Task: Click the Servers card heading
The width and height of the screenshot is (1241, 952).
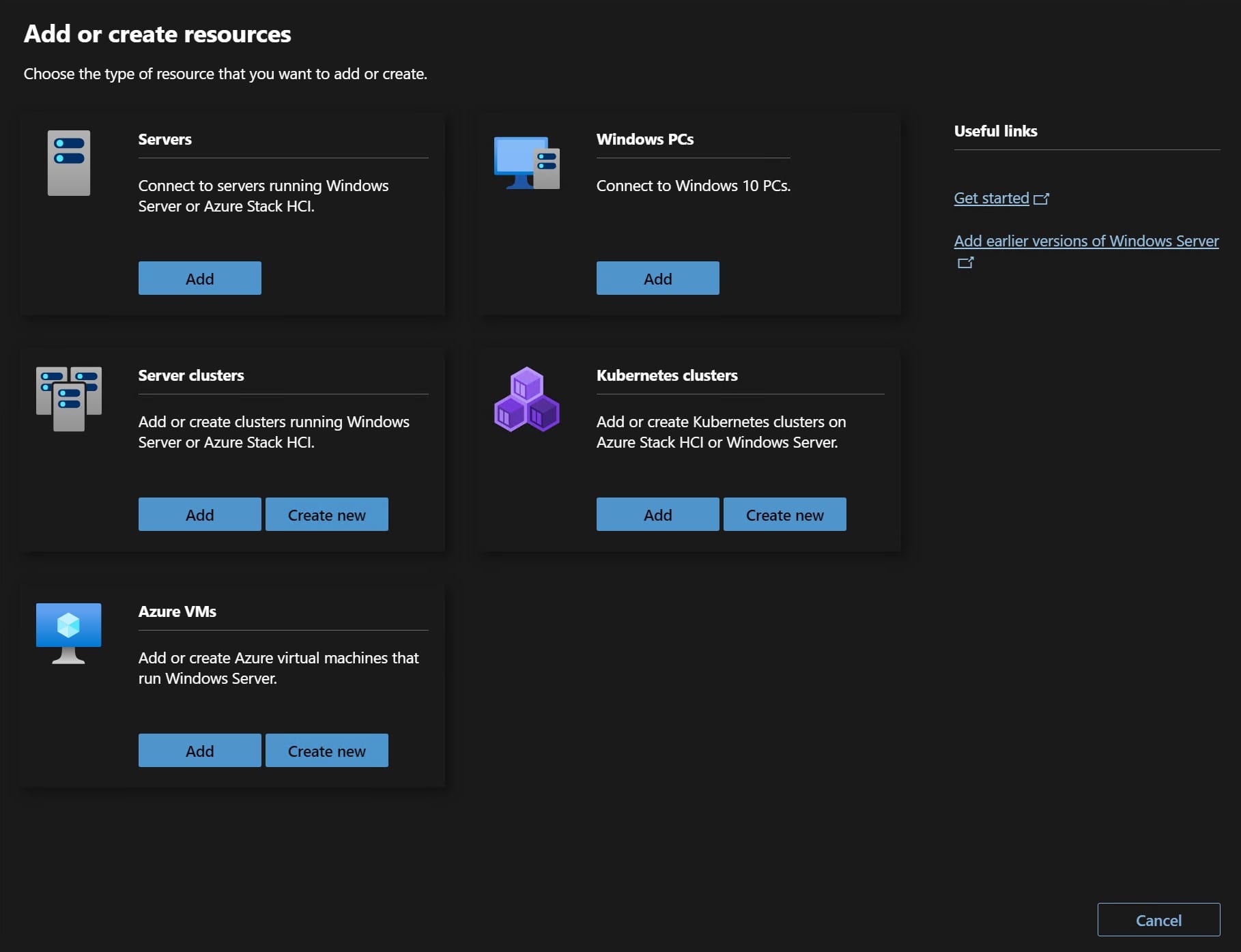Action: [165, 139]
